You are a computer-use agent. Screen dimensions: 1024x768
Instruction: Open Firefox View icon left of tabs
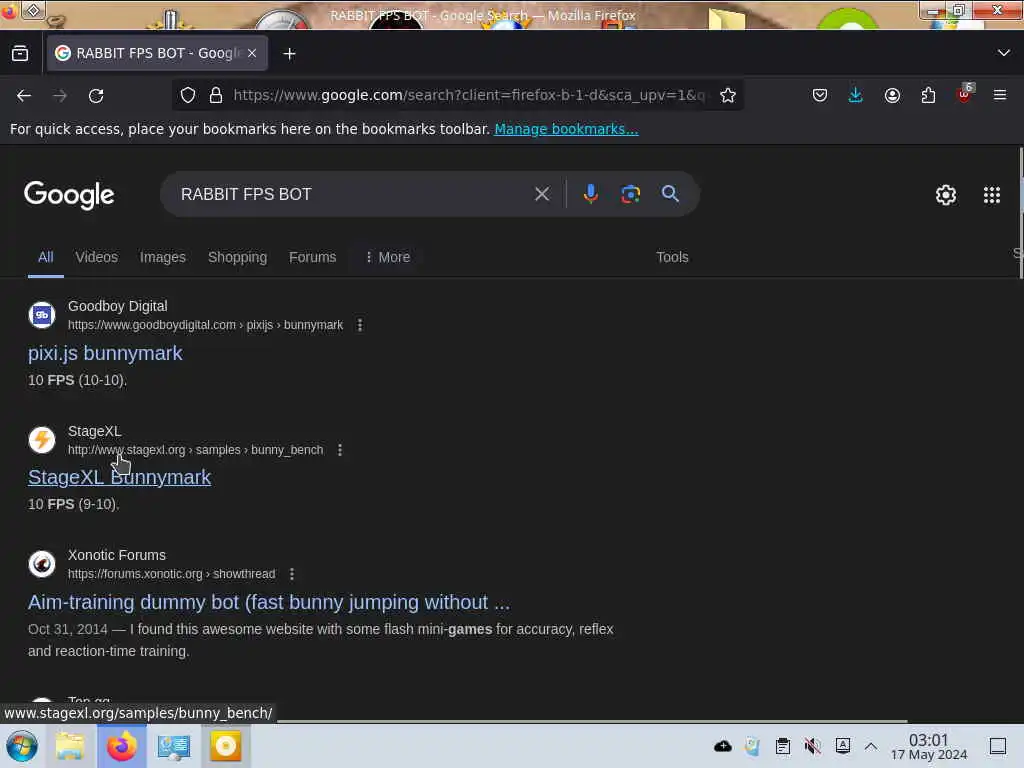click(20, 54)
